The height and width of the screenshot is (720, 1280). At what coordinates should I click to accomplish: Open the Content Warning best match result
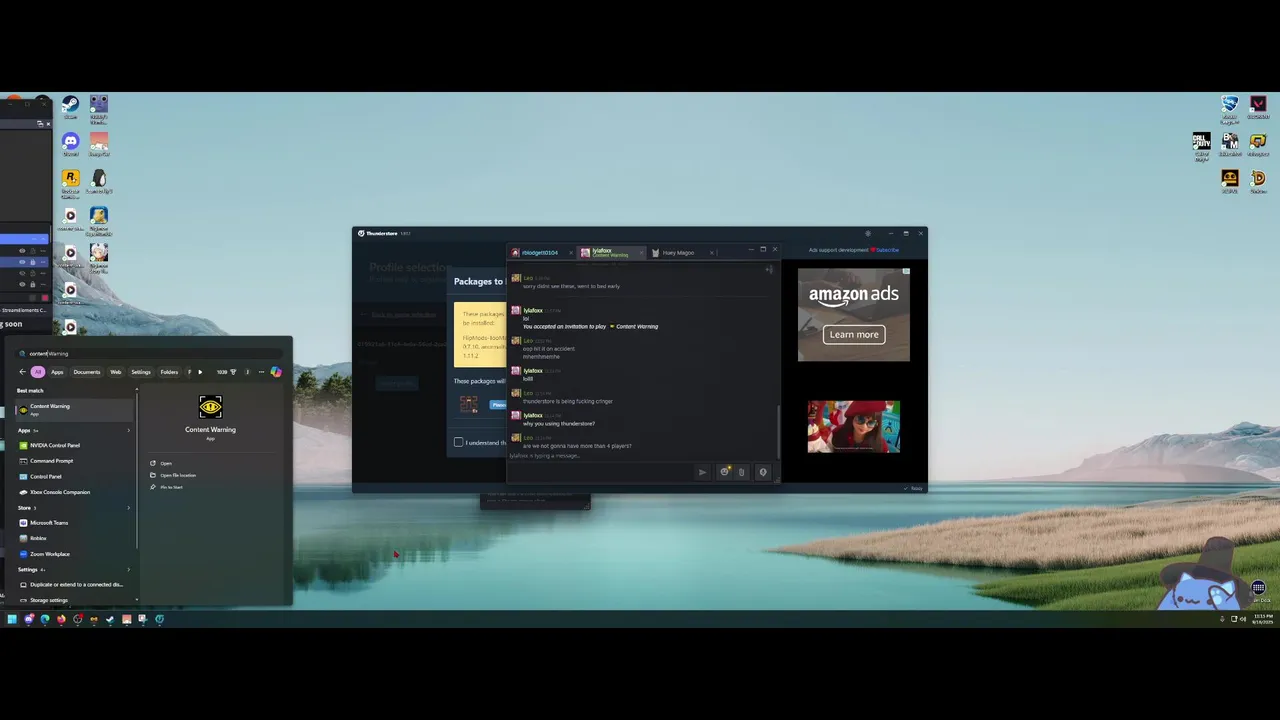(x=75, y=409)
